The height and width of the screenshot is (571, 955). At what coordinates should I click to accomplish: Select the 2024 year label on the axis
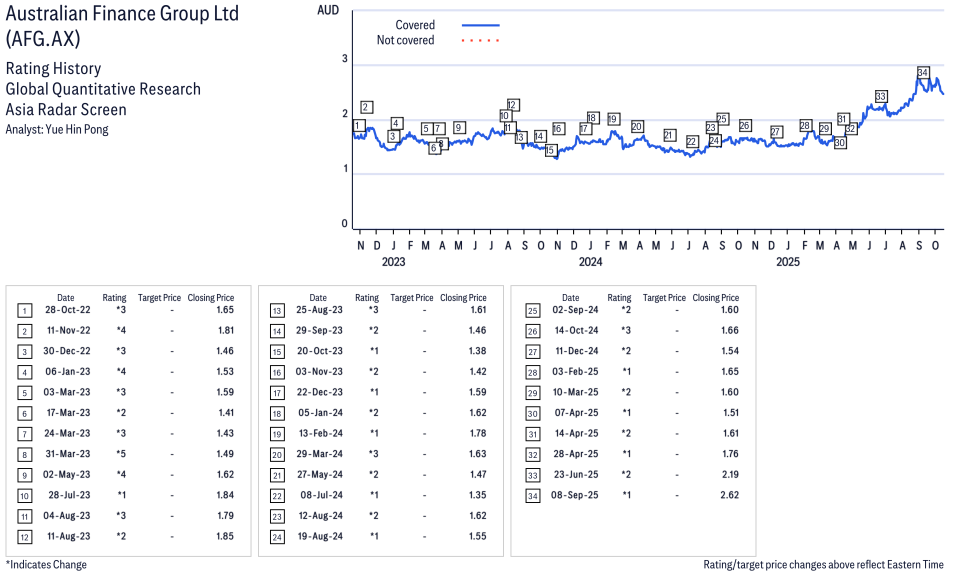pyautogui.click(x=590, y=262)
